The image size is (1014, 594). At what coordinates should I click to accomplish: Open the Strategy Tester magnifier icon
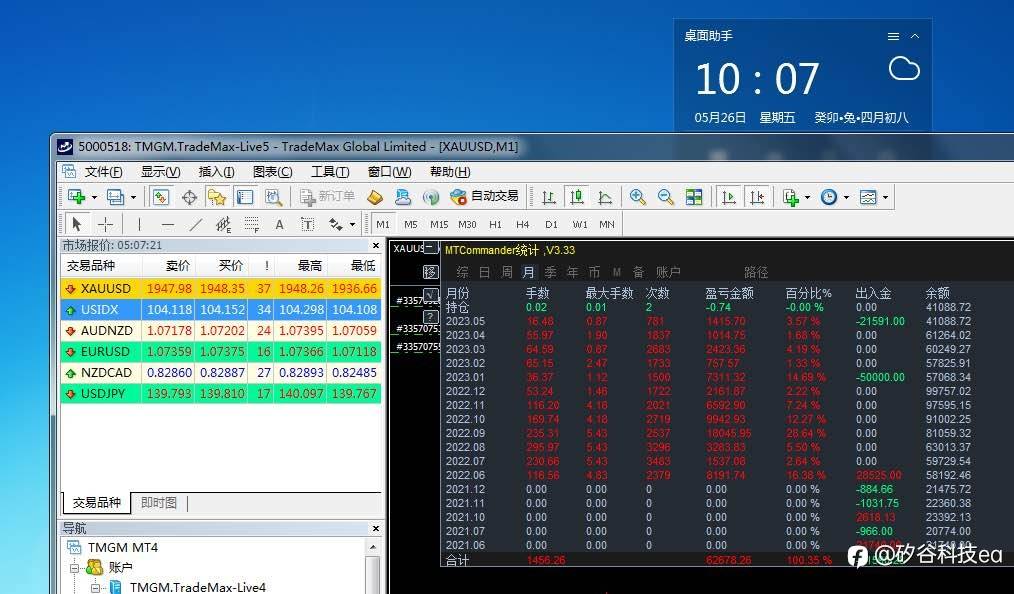(273, 196)
